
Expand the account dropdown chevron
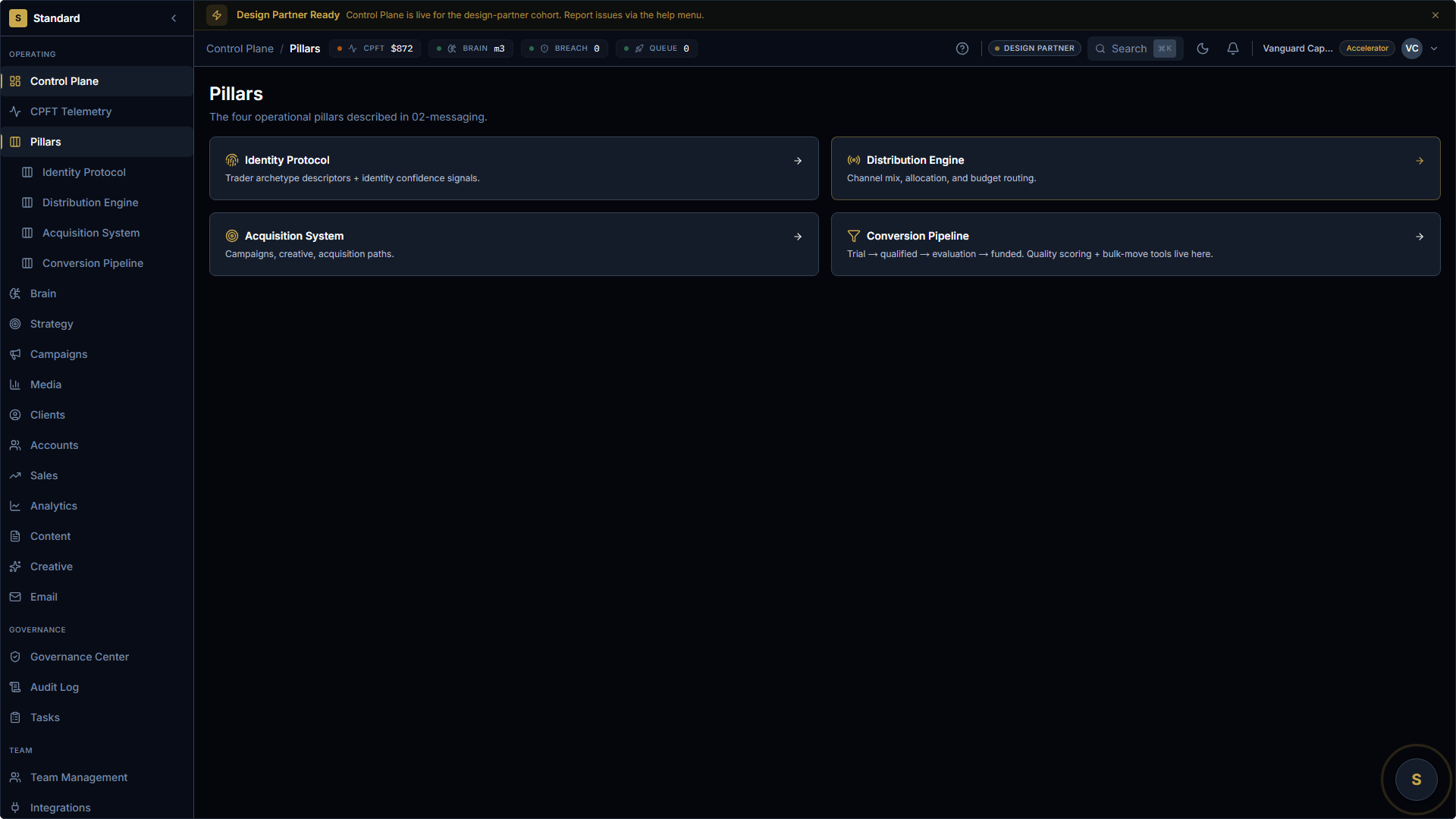pyautogui.click(x=1434, y=49)
